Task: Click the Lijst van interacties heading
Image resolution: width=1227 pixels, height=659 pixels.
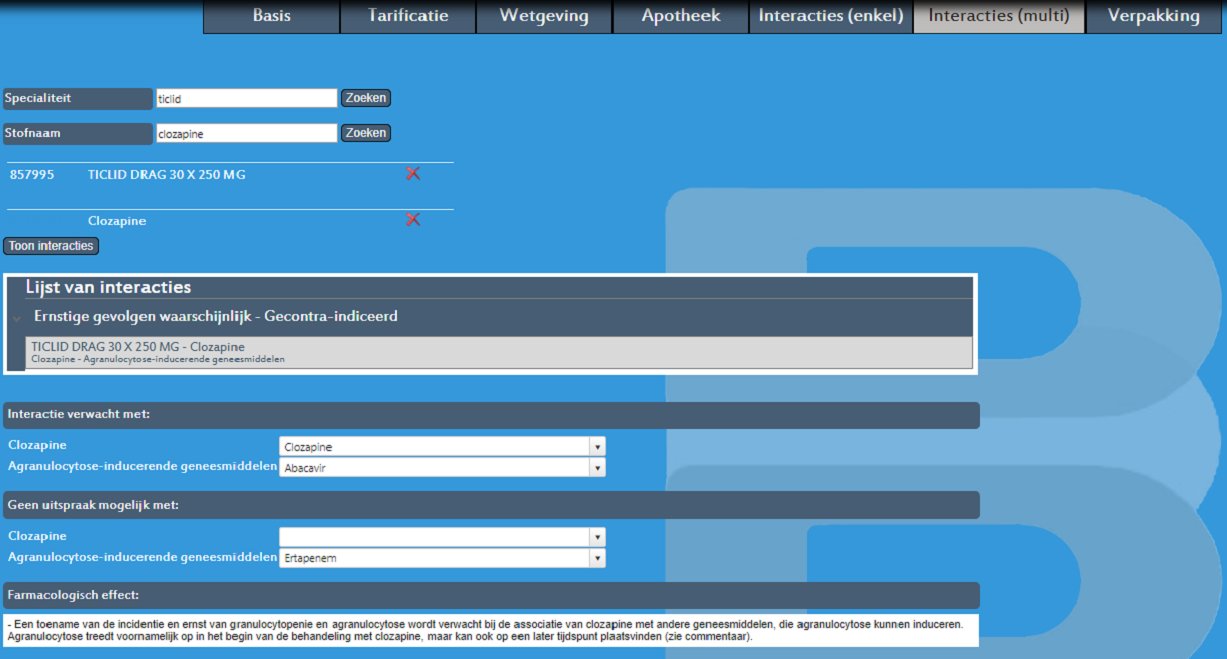Action: point(108,287)
